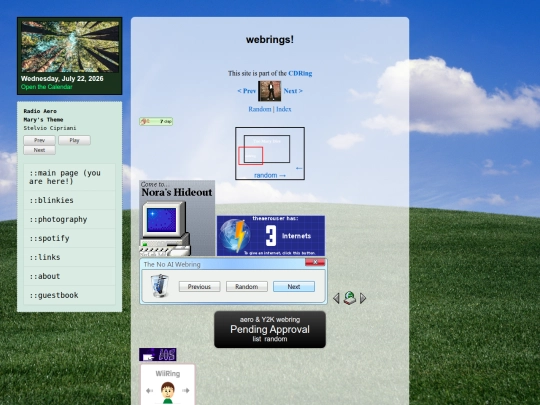Click the retro computer image in Nora's Hideout
Screen dimensions: 540x405
click(x=165, y=229)
